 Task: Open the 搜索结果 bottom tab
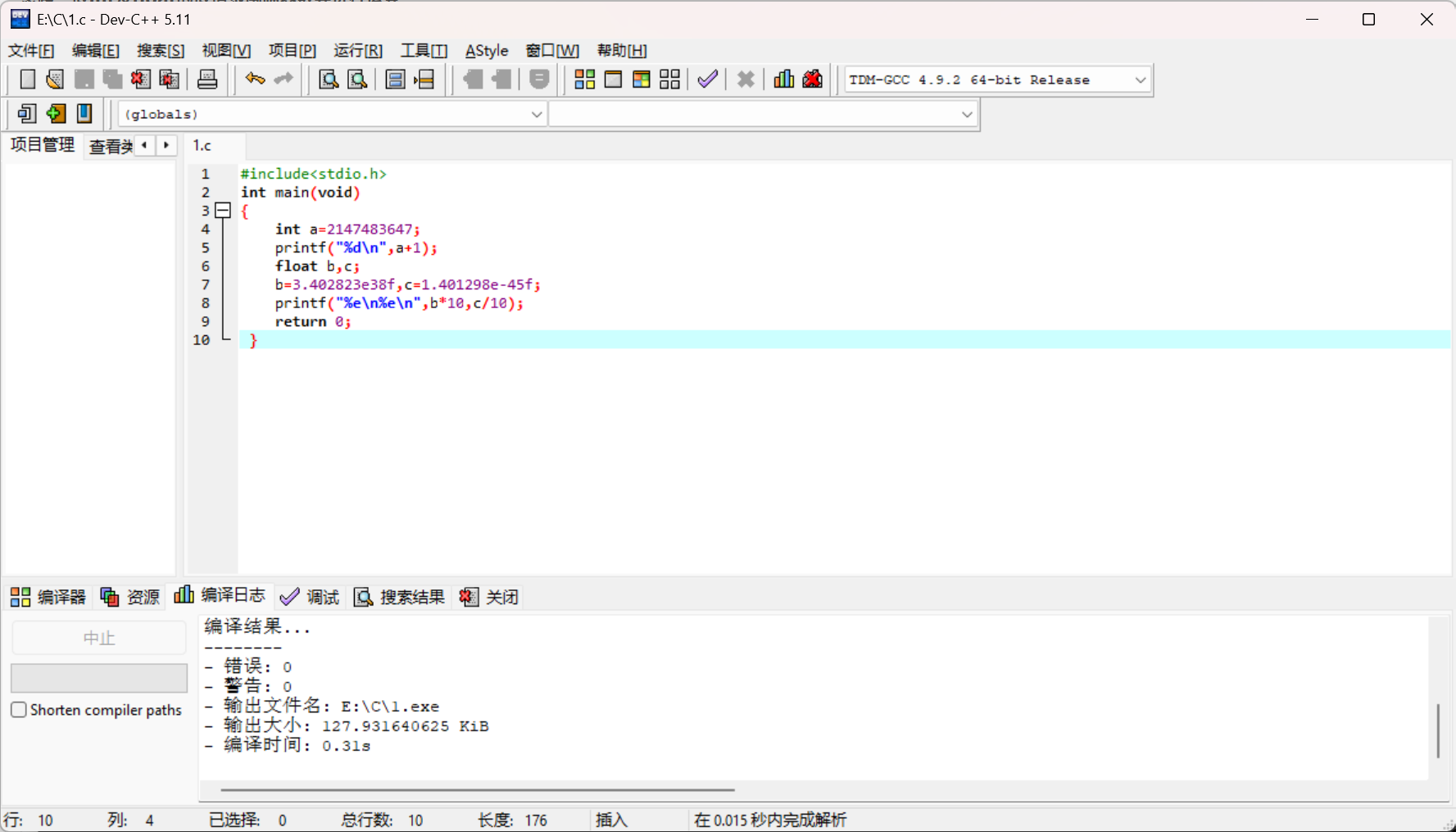[x=399, y=597]
